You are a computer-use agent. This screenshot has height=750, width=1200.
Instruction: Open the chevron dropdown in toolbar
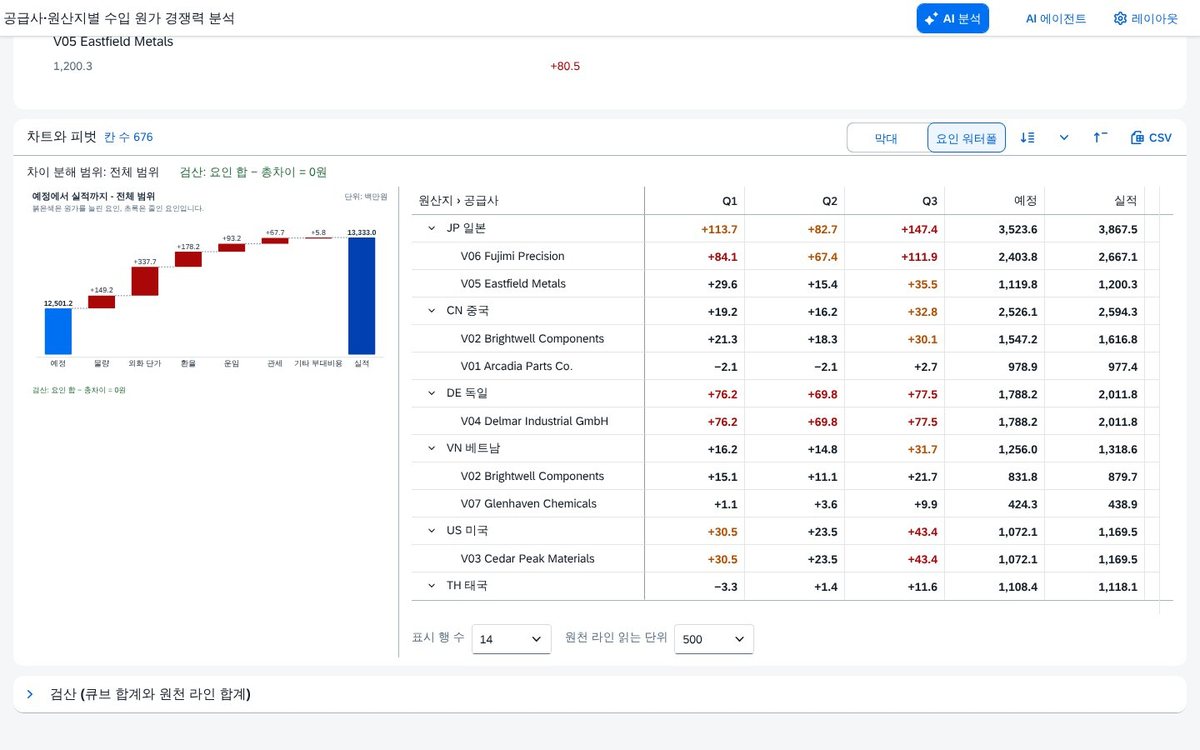[1064, 138]
